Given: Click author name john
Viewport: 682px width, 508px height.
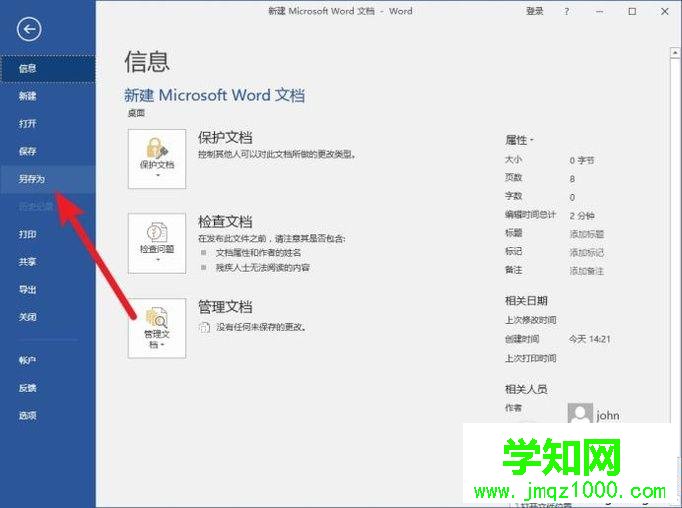Looking at the screenshot, I should [x=608, y=416].
